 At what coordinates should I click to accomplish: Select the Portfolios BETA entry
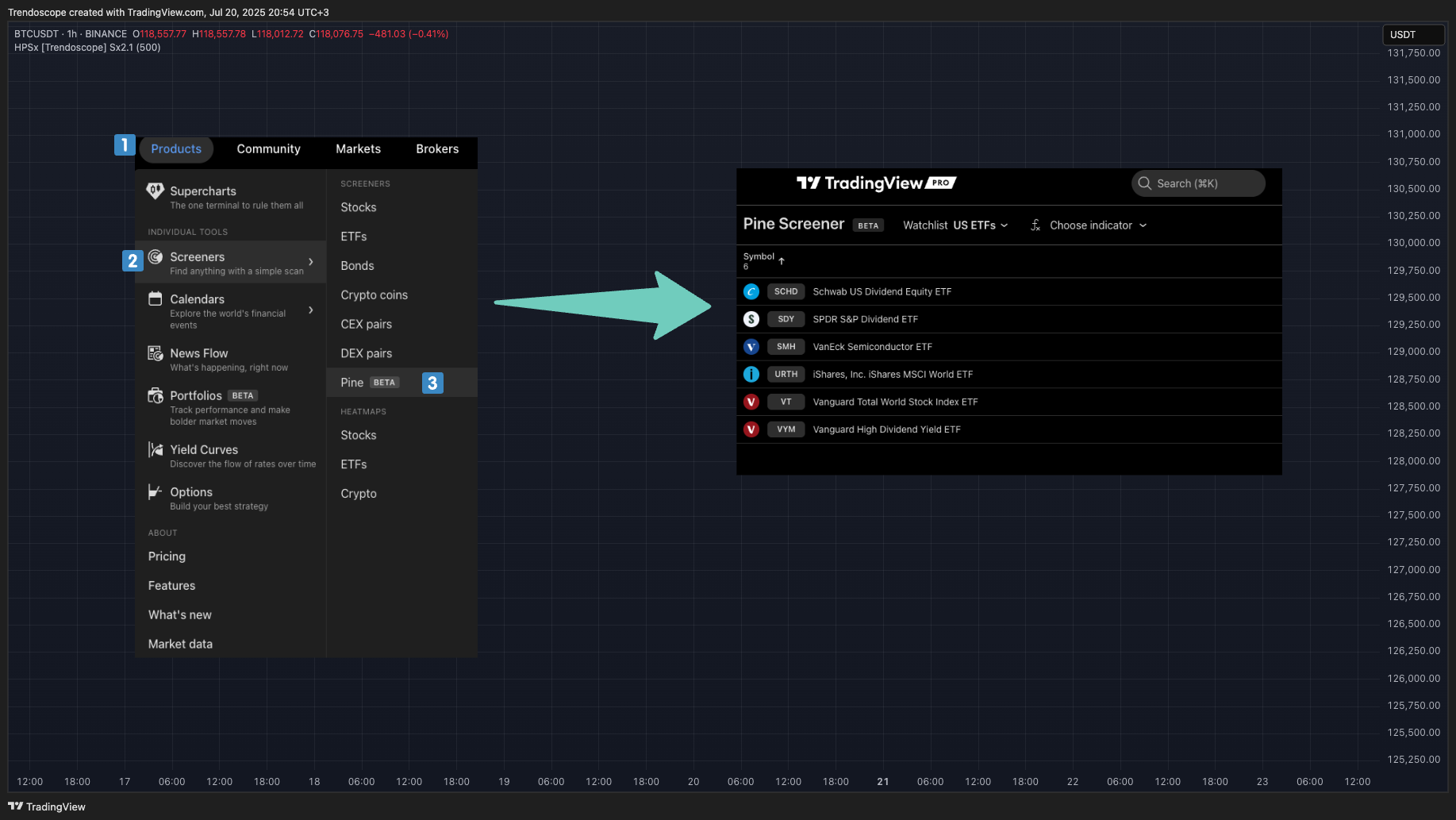231,407
